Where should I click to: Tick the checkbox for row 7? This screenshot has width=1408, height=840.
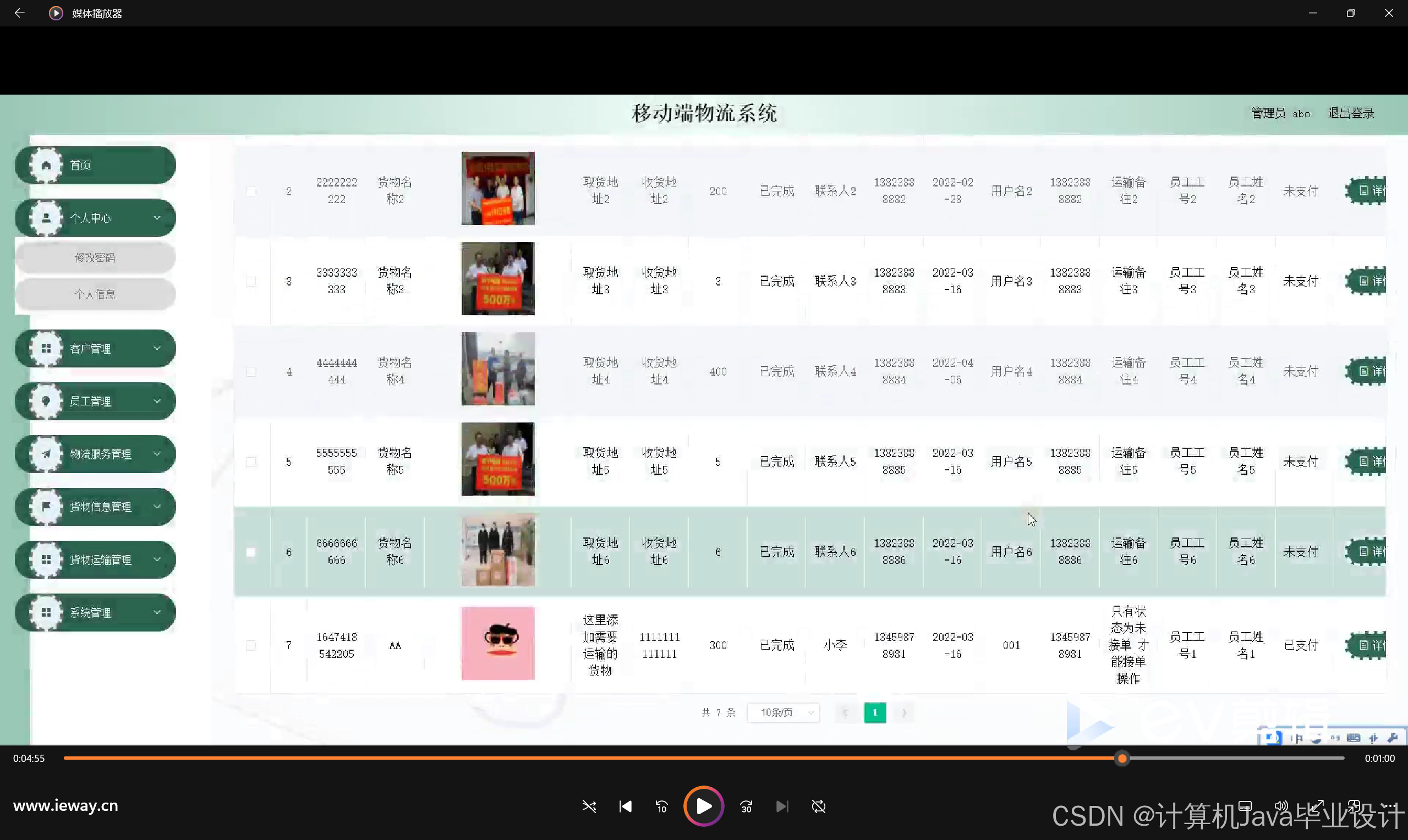tap(251, 645)
